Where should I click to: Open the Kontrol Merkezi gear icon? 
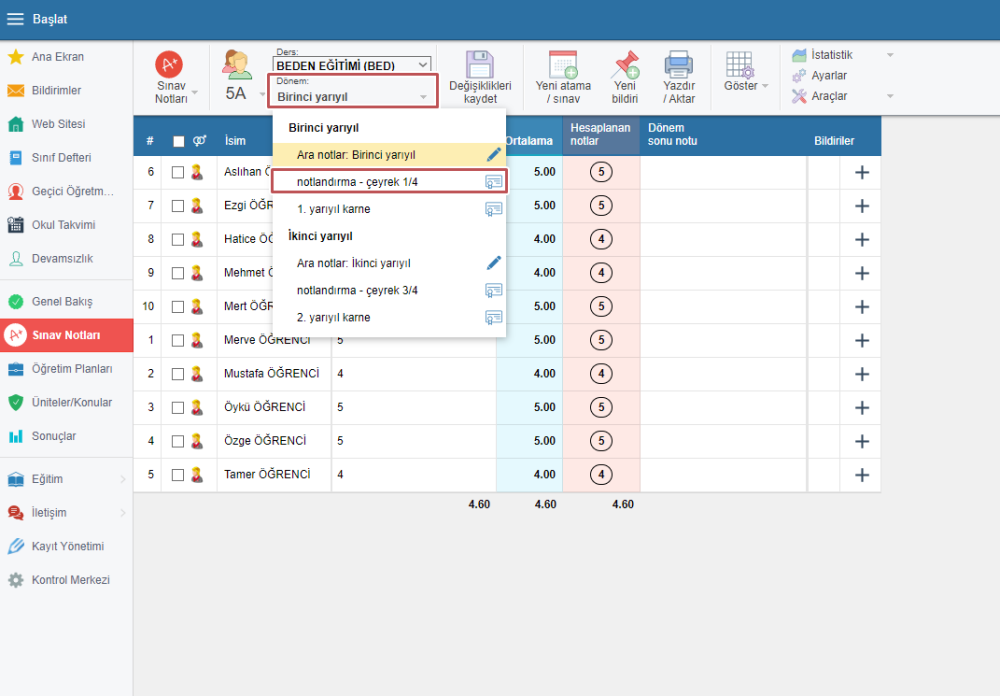[15, 580]
